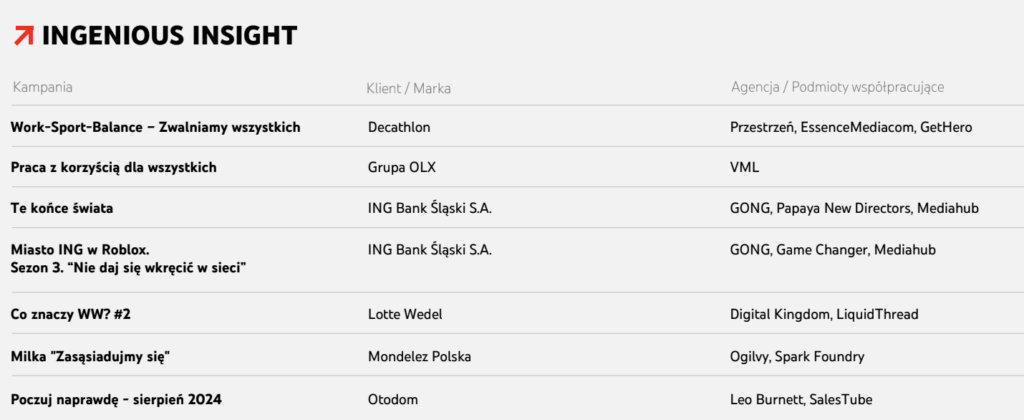This screenshot has width=1024, height=420.
Task: Open the Co znaczy WW? #2 campaign
Action: click(x=71, y=314)
